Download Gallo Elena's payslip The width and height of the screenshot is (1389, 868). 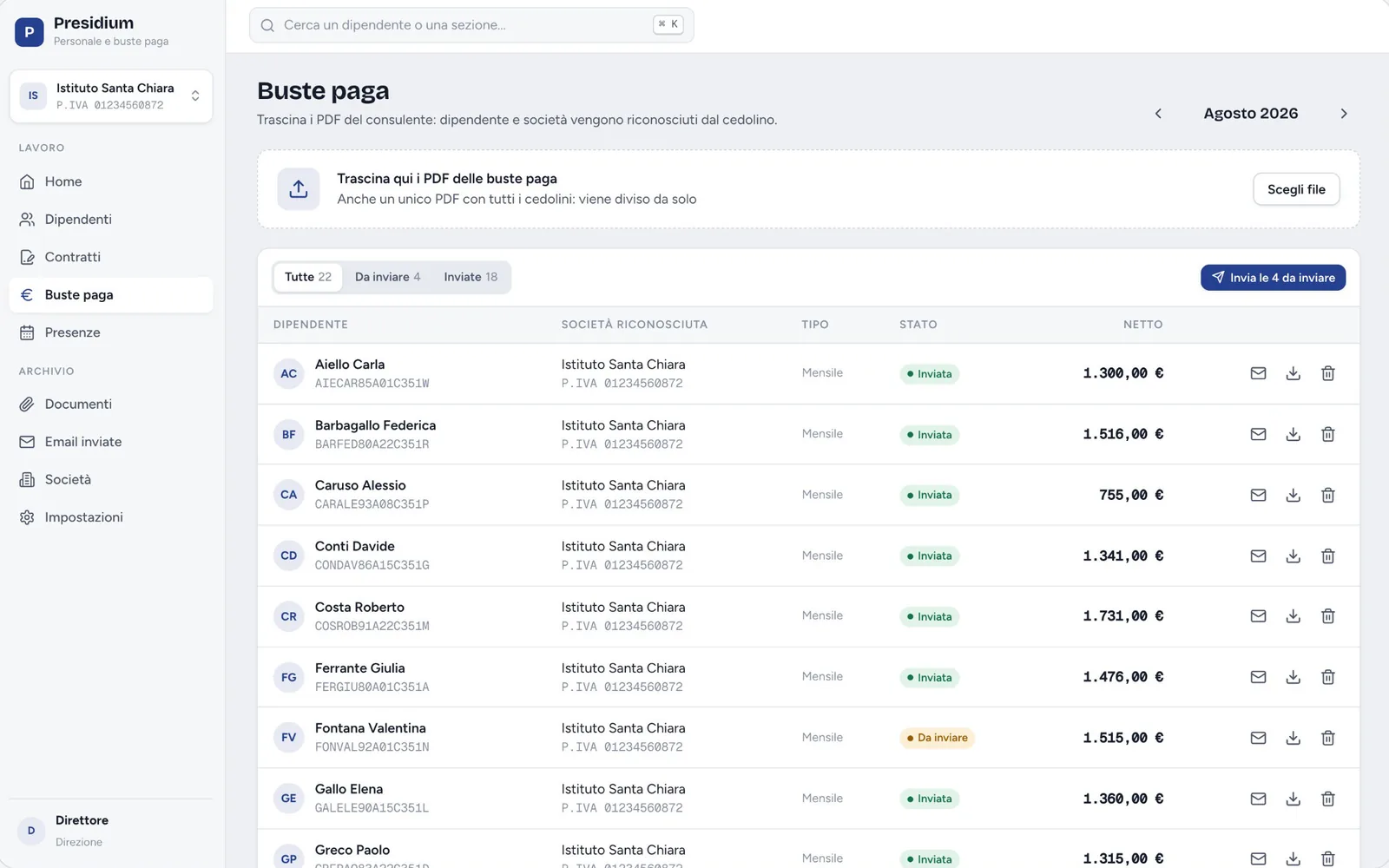[x=1293, y=799]
